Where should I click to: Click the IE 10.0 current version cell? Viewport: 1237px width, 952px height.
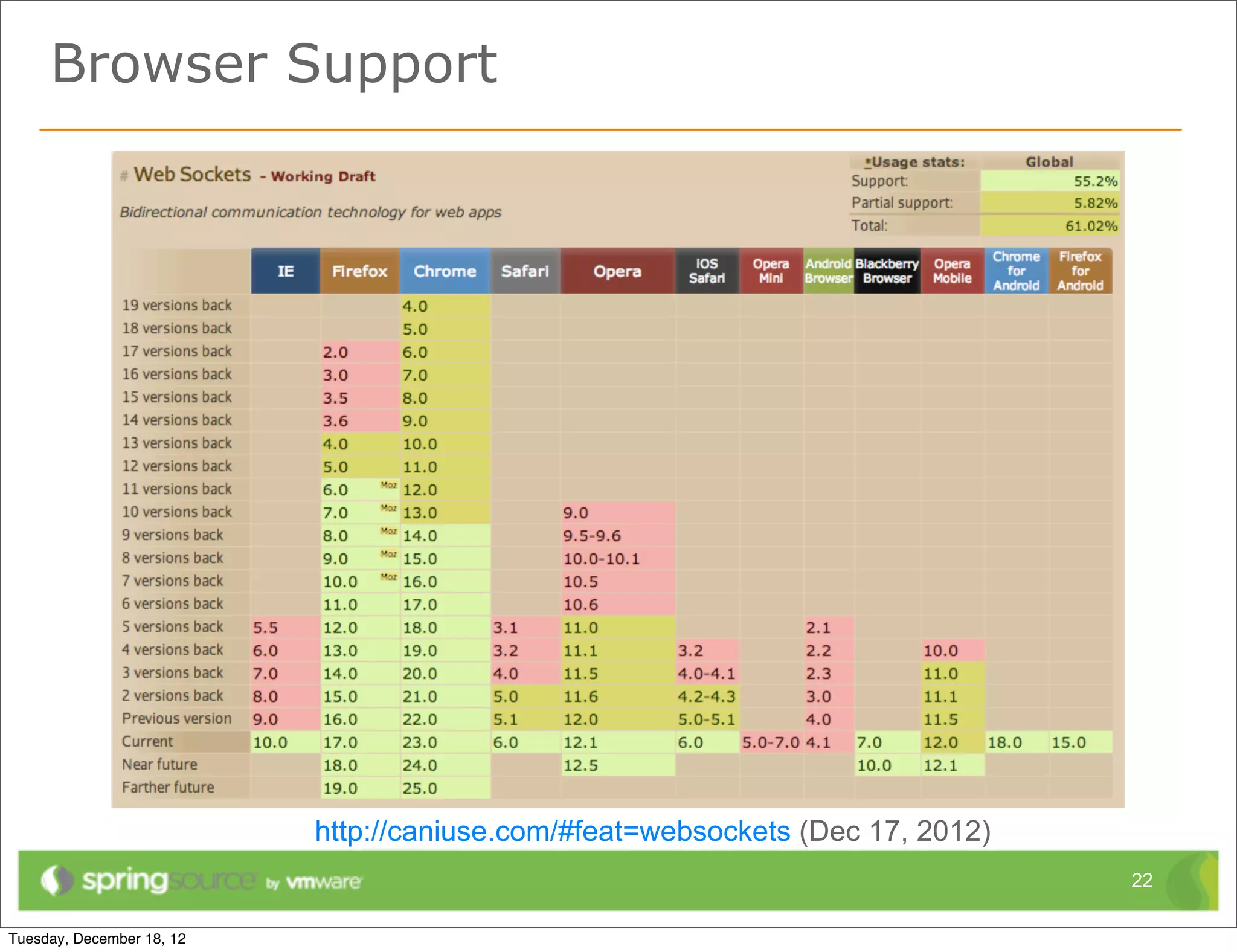pos(286,742)
